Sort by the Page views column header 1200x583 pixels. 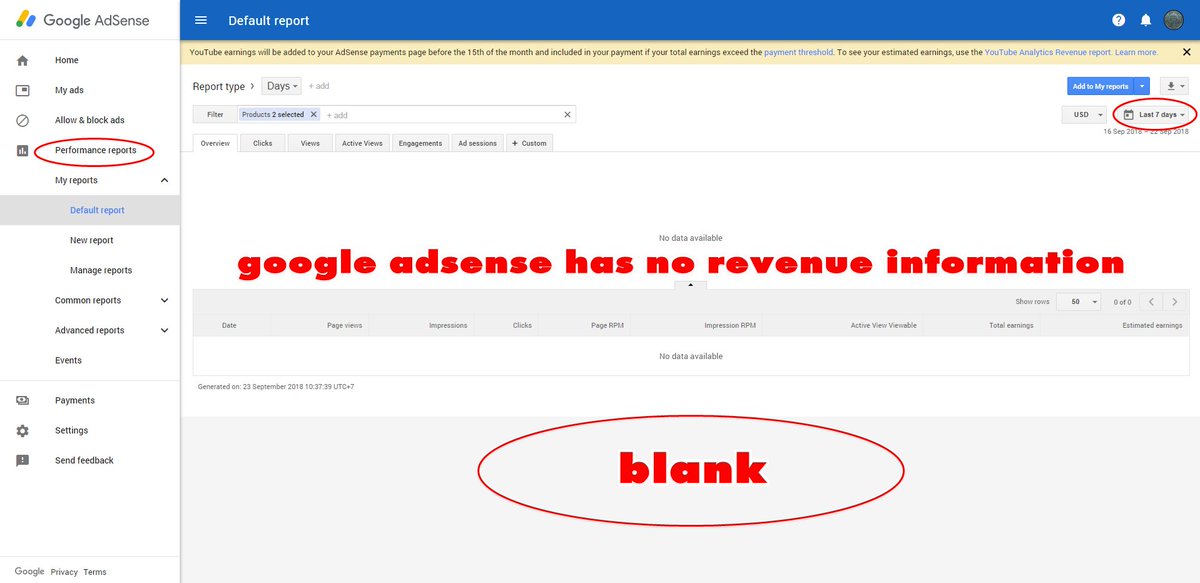(345, 325)
